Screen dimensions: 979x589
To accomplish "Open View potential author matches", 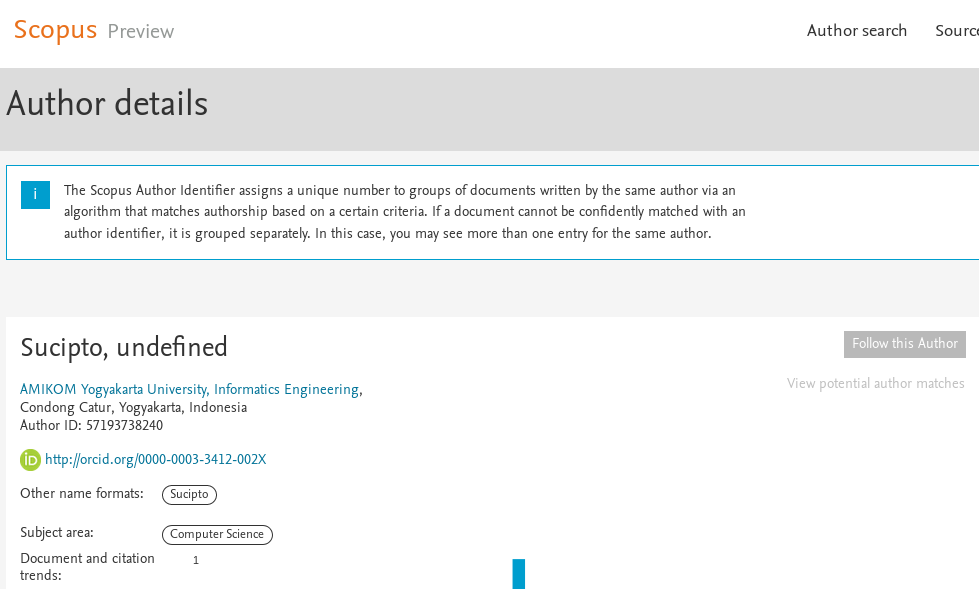I will [875, 383].
